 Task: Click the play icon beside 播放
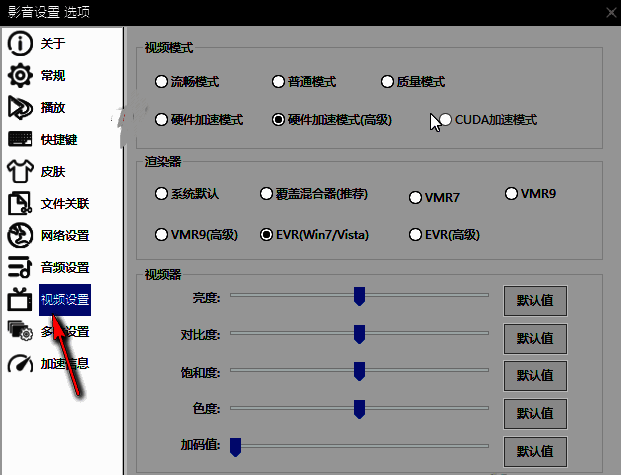[20, 108]
